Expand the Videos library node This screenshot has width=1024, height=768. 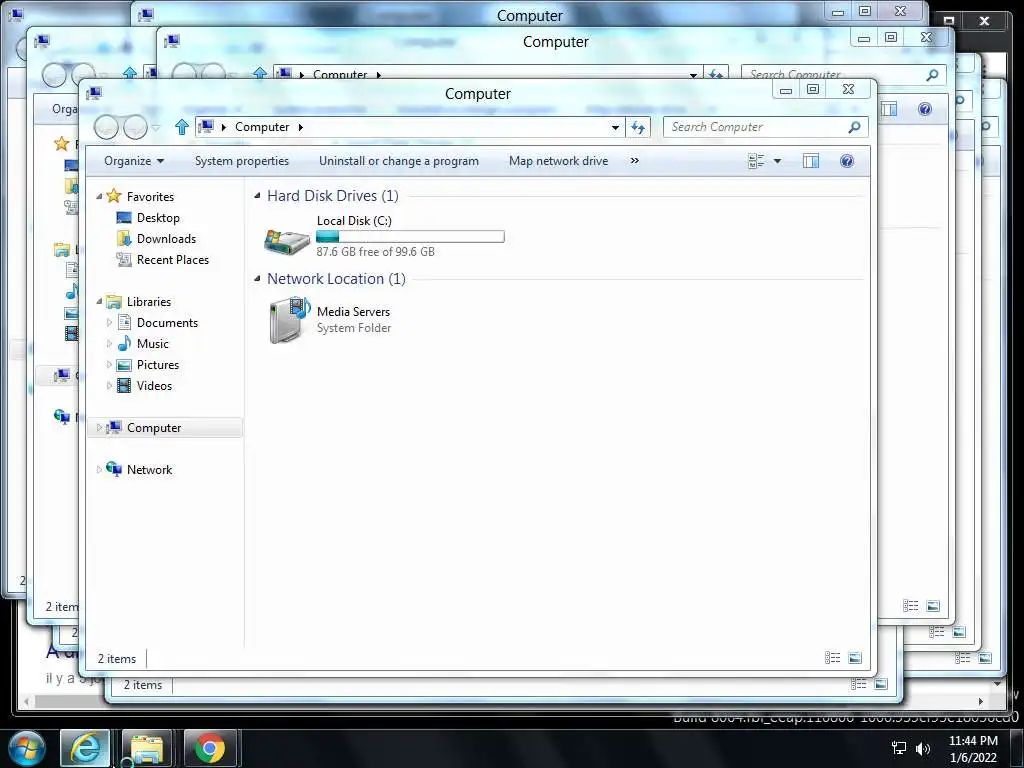109,386
